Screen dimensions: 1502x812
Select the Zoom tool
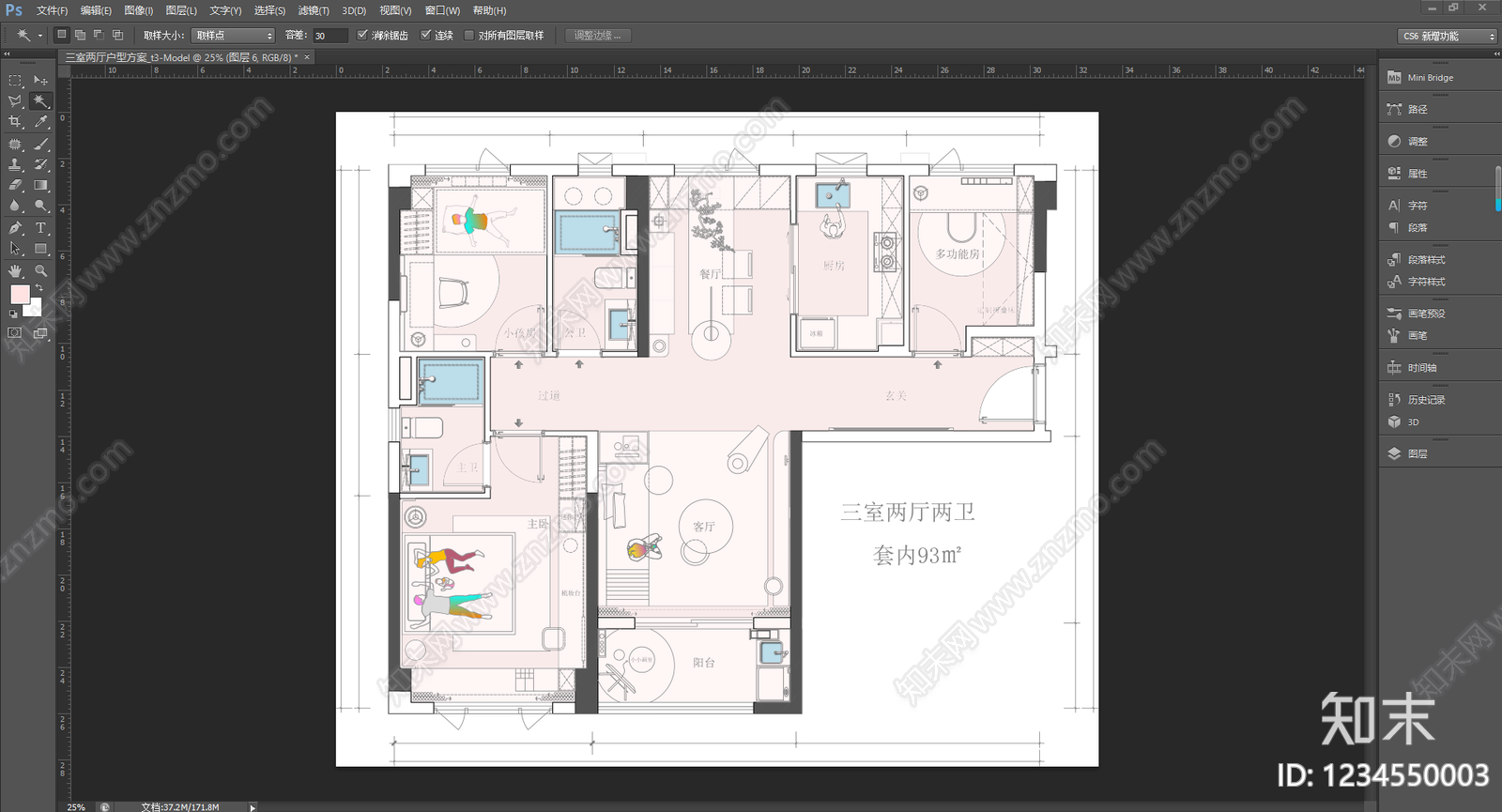[x=40, y=270]
